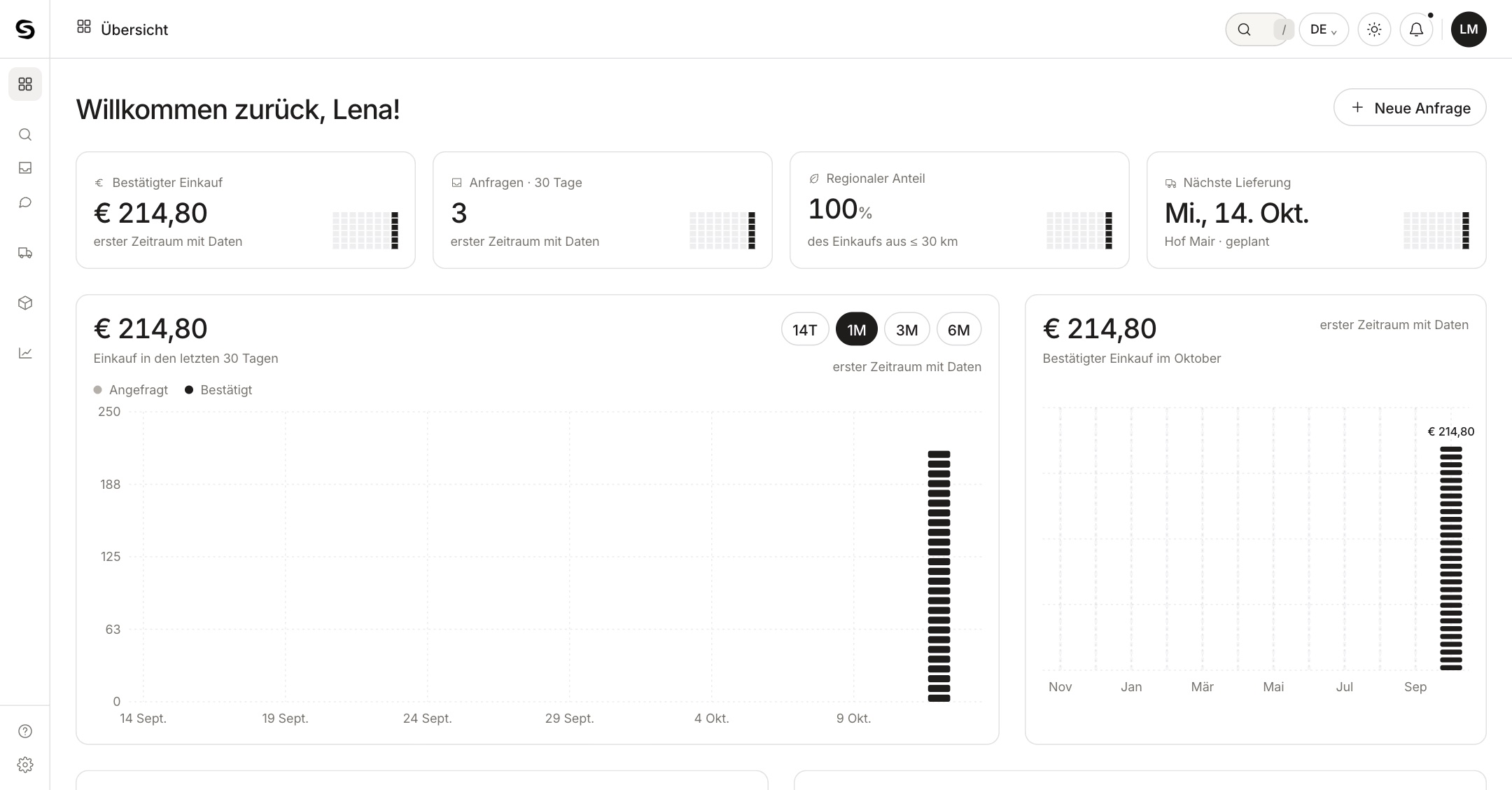Click the Übersicht breadcrumb title
1512x790 pixels.
pos(134,29)
